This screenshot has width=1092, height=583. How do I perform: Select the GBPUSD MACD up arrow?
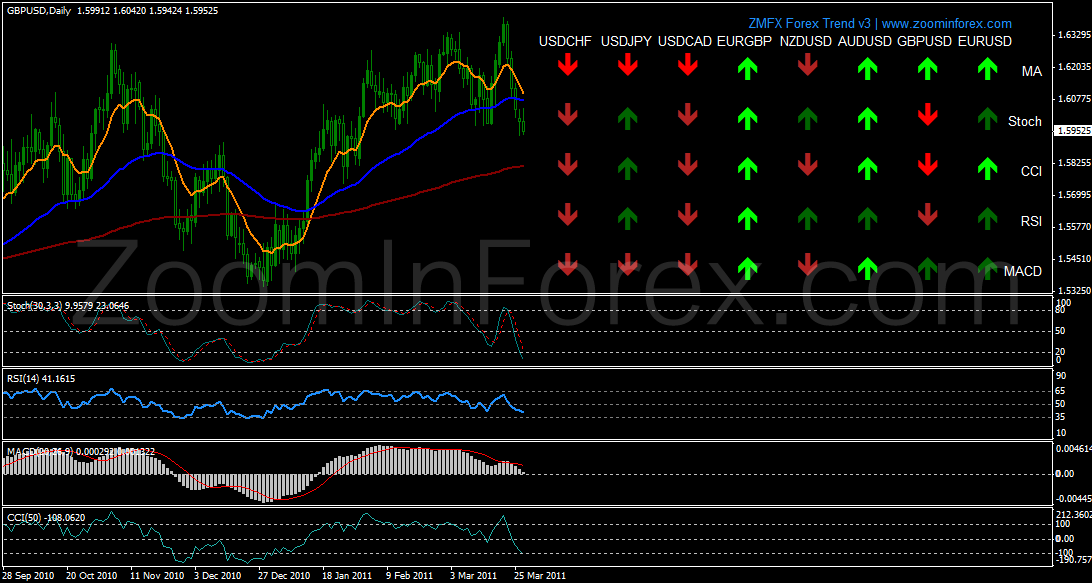pos(927,268)
